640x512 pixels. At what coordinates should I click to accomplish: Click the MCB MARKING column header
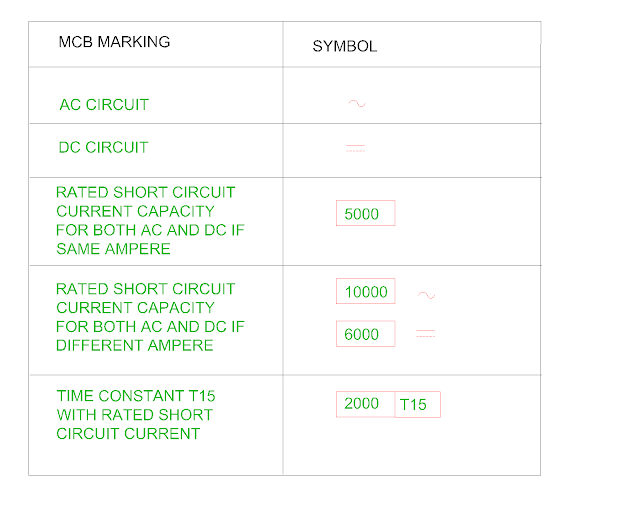pyautogui.click(x=114, y=42)
